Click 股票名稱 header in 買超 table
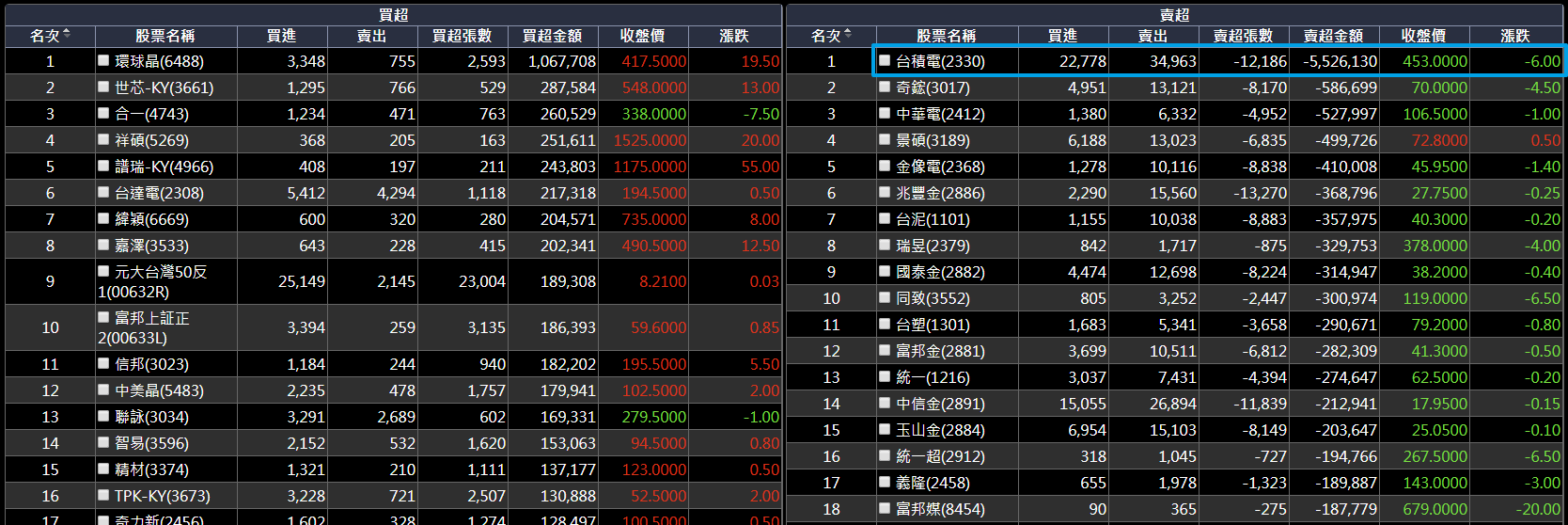 [165, 36]
